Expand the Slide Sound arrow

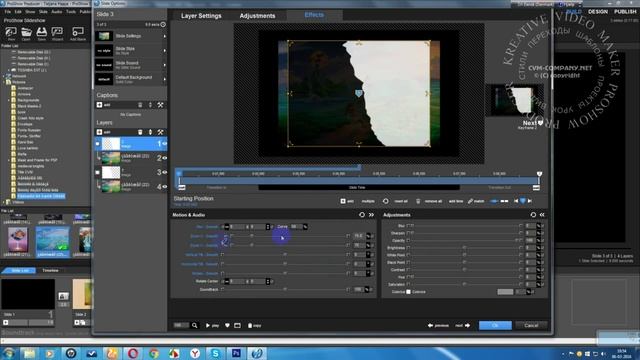165,65
